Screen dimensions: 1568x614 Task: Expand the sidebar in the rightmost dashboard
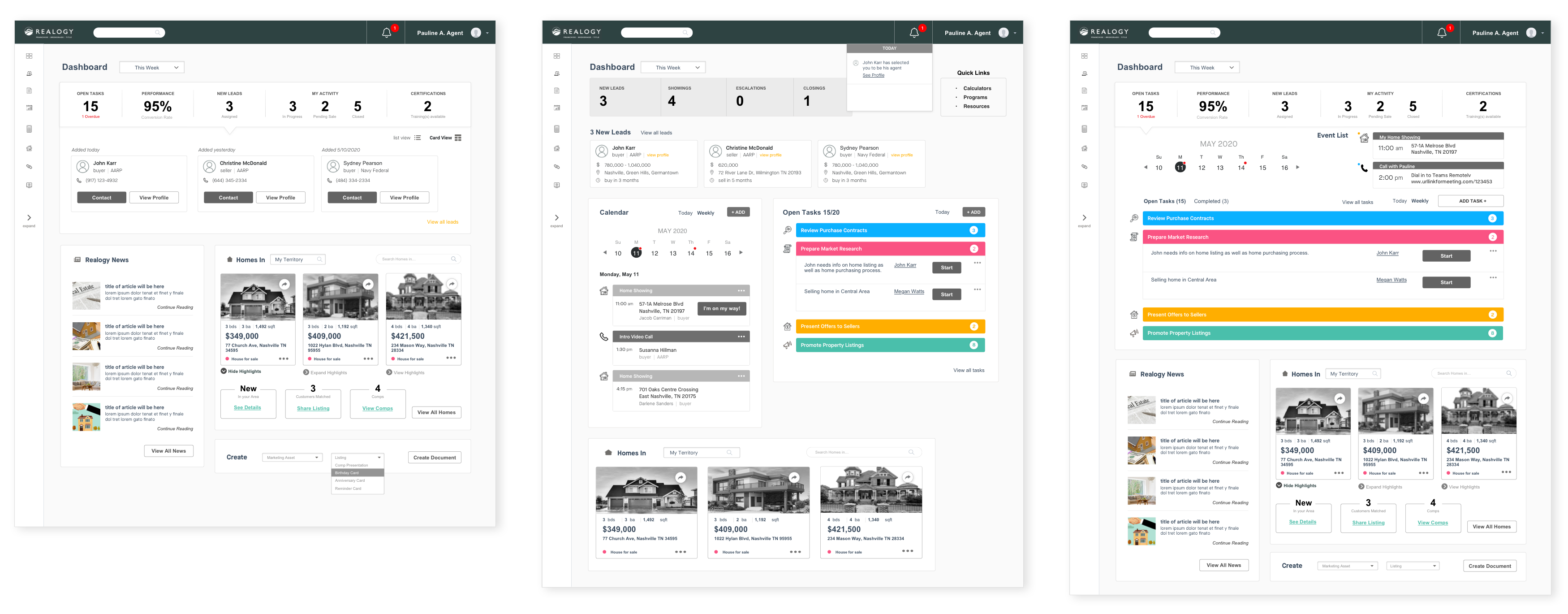[x=1084, y=218]
